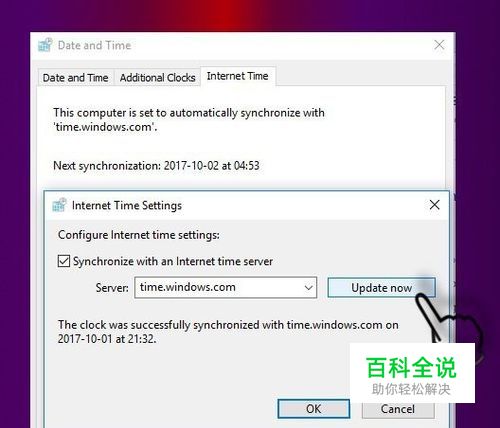The width and height of the screenshot is (500, 428).
Task: Click the green 百科全说 watermark logo
Action: (x=412, y=367)
